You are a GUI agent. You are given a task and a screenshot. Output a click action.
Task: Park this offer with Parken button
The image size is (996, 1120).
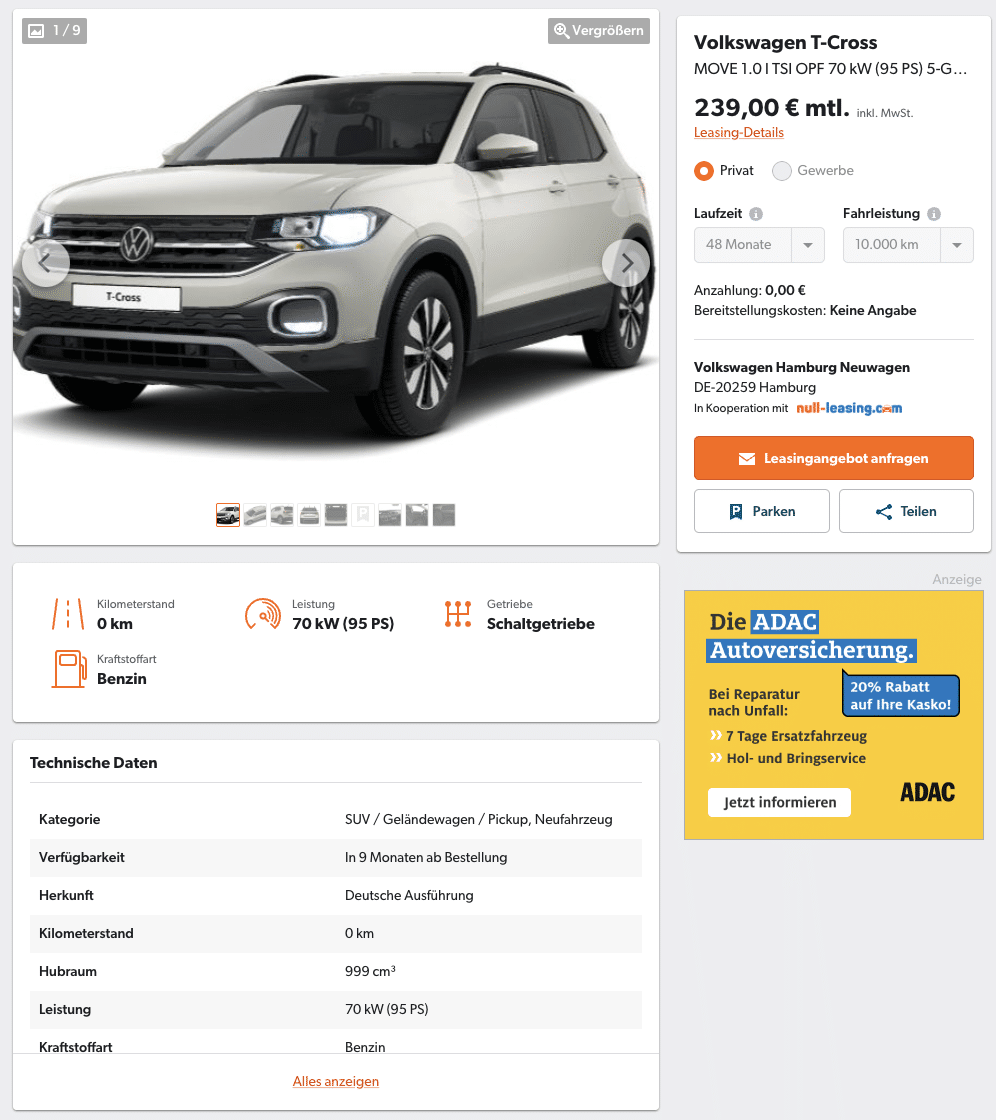point(762,511)
